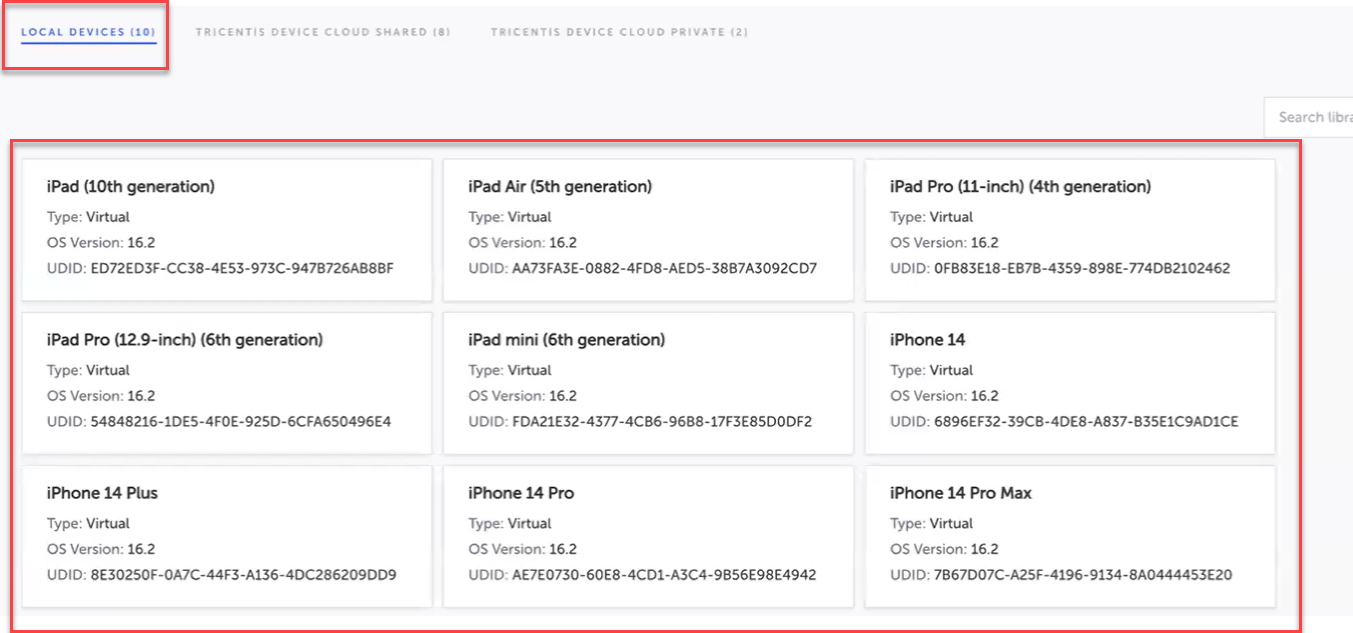Pick the iPad Pro (12.9-inch) device card
This screenshot has width=1353, height=633.
click(227, 382)
